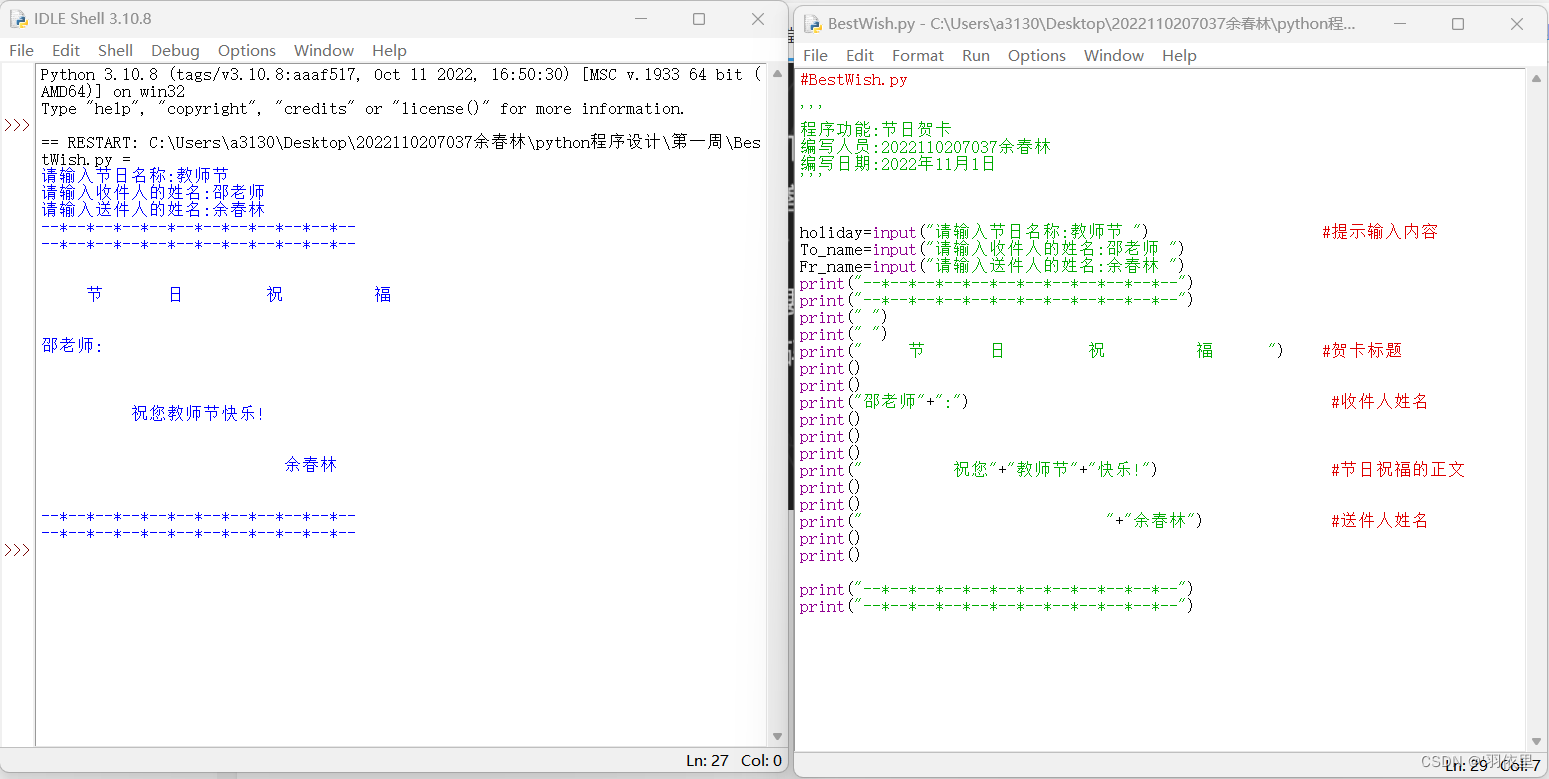
Task: Click the Python icon in BestWish.py title bar
Action: [811, 23]
